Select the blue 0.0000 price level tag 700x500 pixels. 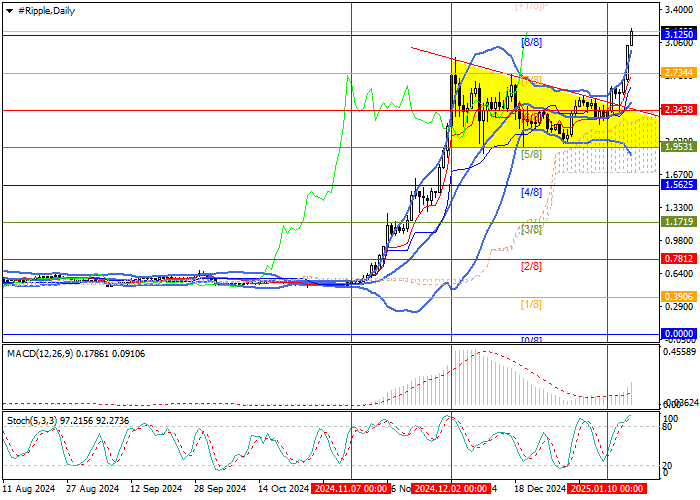point(678,334)
